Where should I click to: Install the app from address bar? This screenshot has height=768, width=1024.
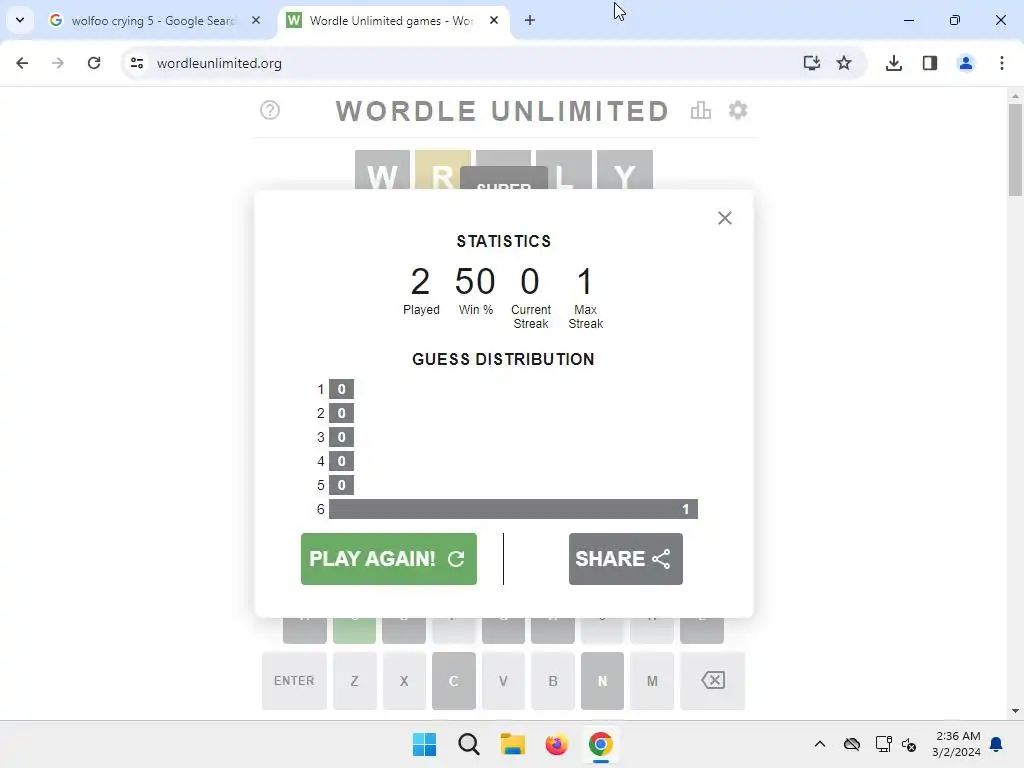tap(811, 63)
